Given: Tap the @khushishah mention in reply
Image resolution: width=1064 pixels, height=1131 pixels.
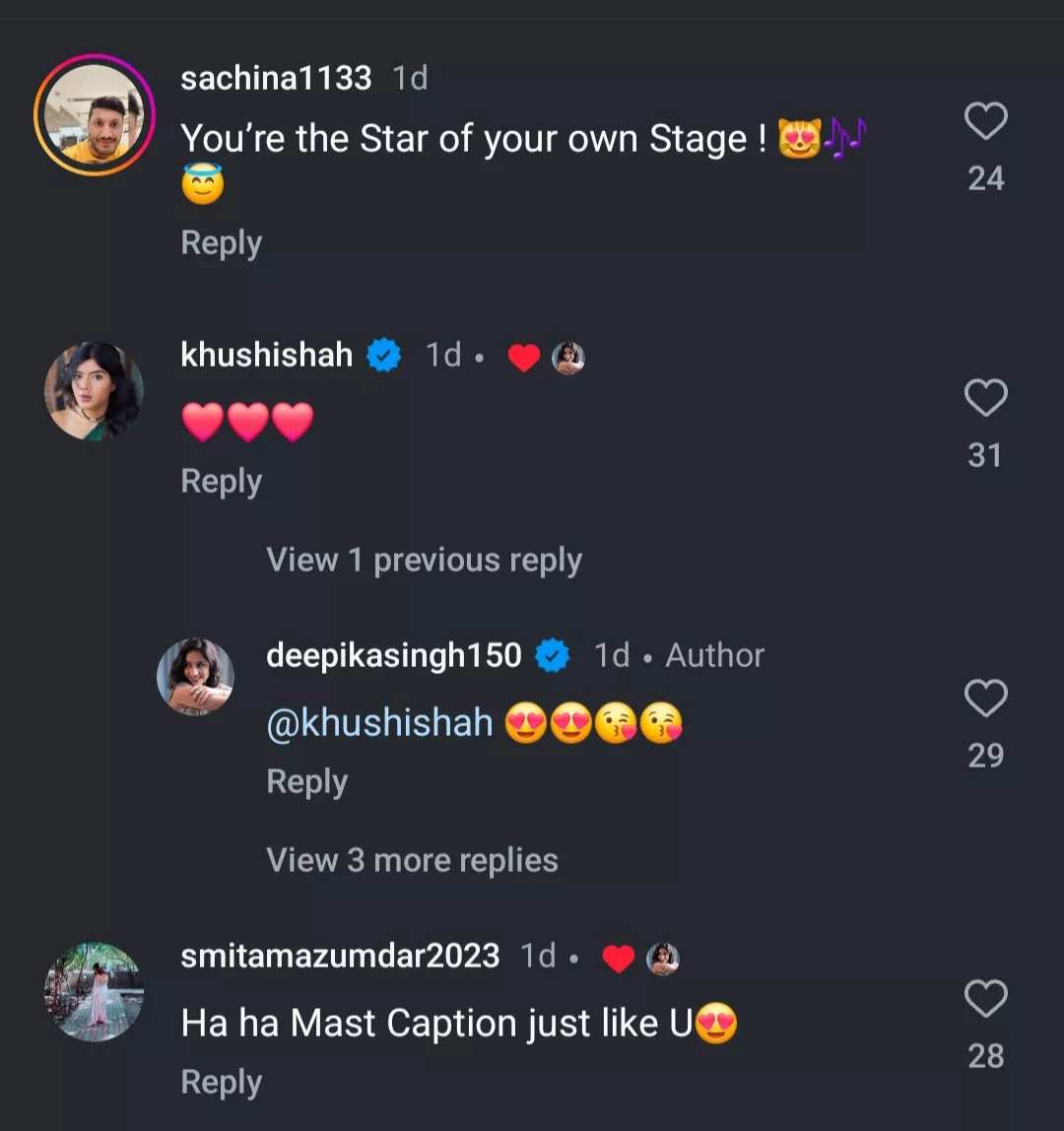Looking at the screenshot, I should point(379,724).
